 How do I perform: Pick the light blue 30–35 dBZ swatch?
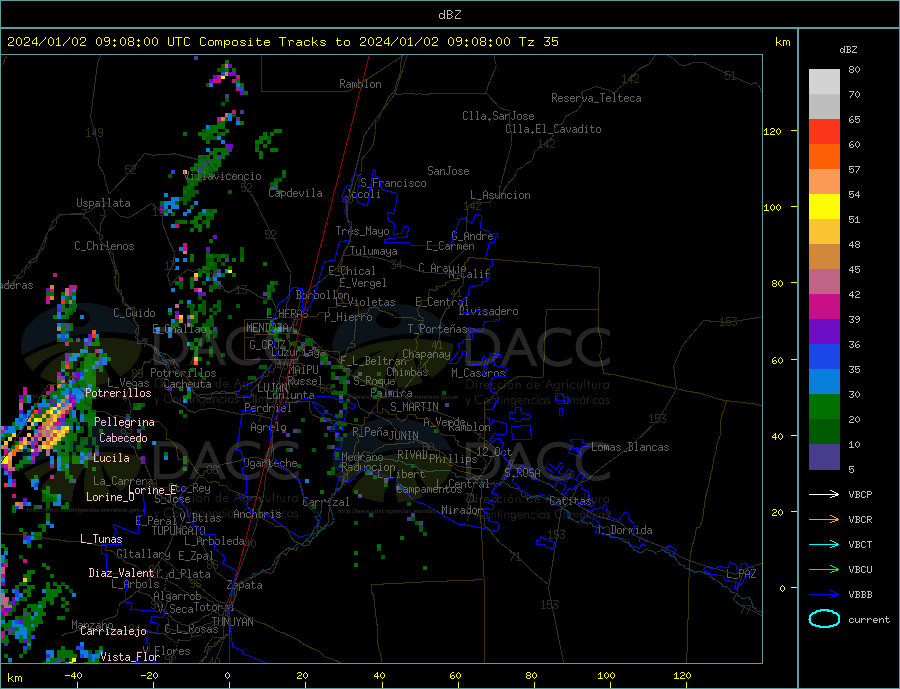824,382
